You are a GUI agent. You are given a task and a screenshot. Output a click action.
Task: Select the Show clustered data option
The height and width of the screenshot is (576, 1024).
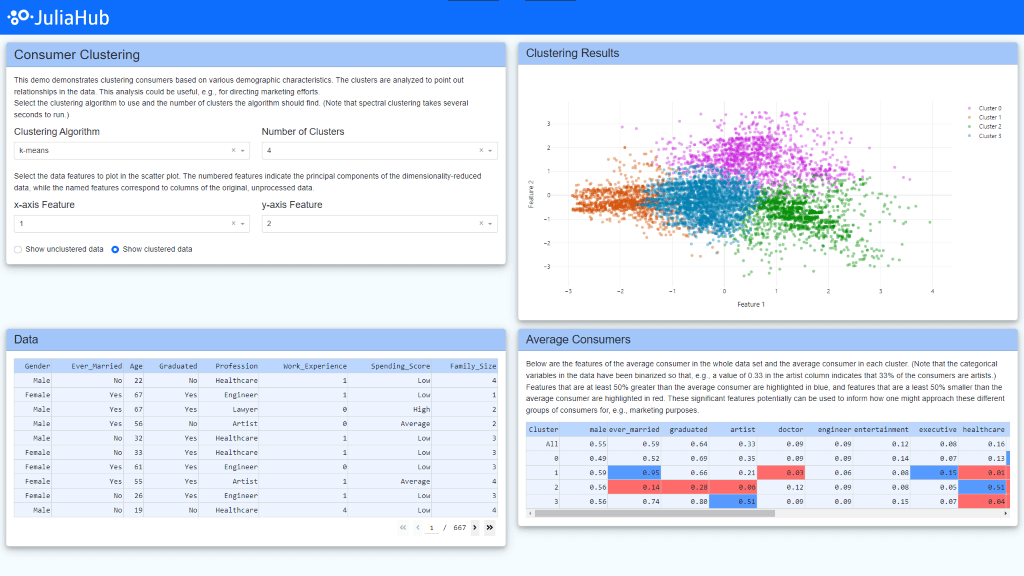point(115,249)
